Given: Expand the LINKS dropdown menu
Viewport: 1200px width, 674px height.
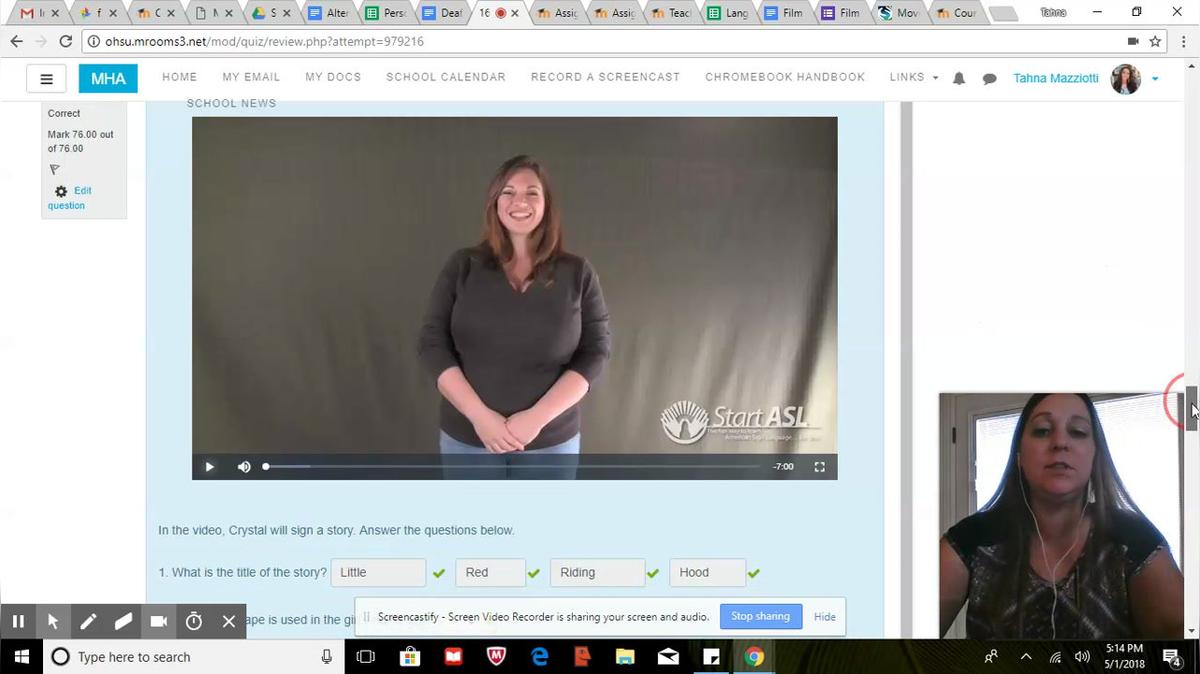Looking at the screenshot, I should click(913, 77).
